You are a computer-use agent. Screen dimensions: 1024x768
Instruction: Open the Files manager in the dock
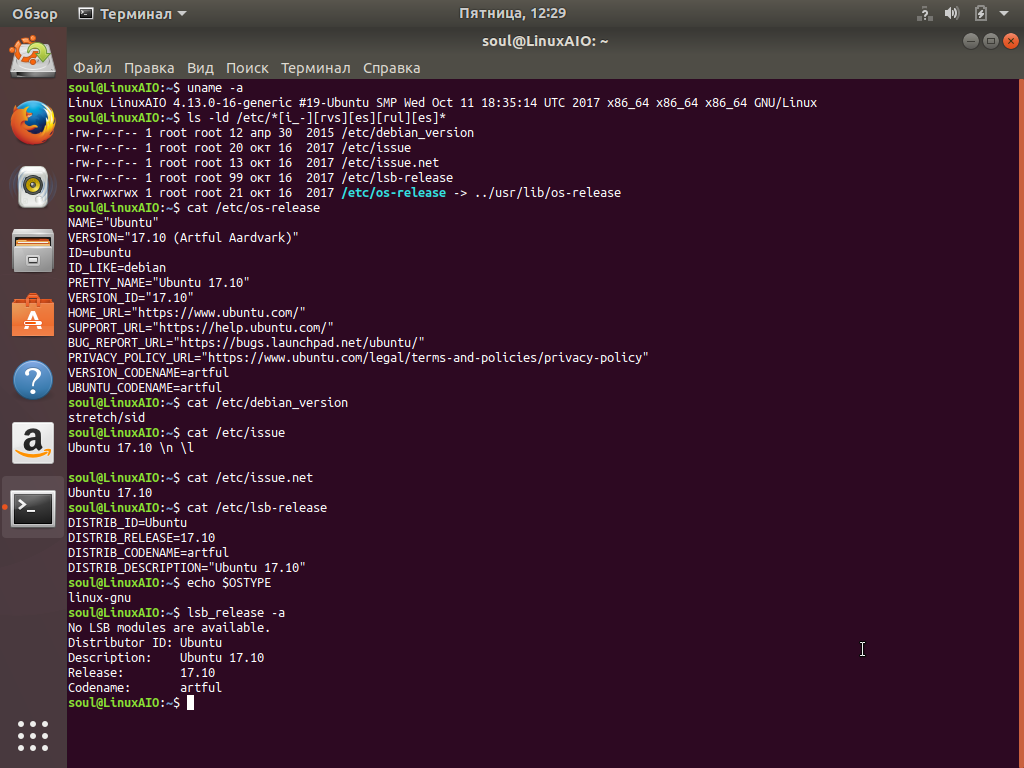point(33,251)
